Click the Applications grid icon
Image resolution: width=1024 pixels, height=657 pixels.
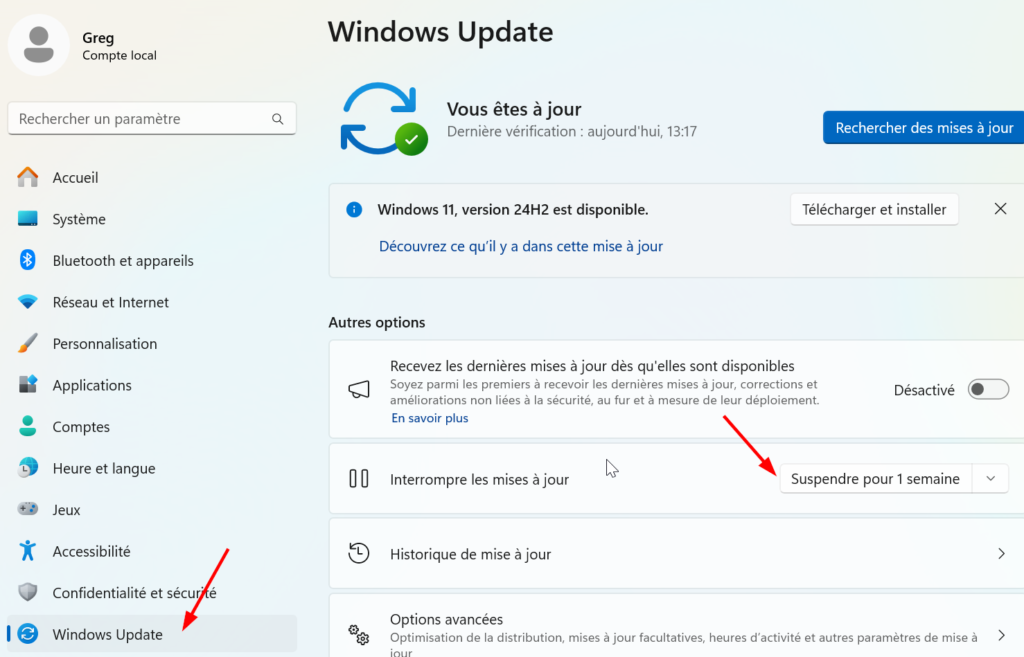[27, 385]
